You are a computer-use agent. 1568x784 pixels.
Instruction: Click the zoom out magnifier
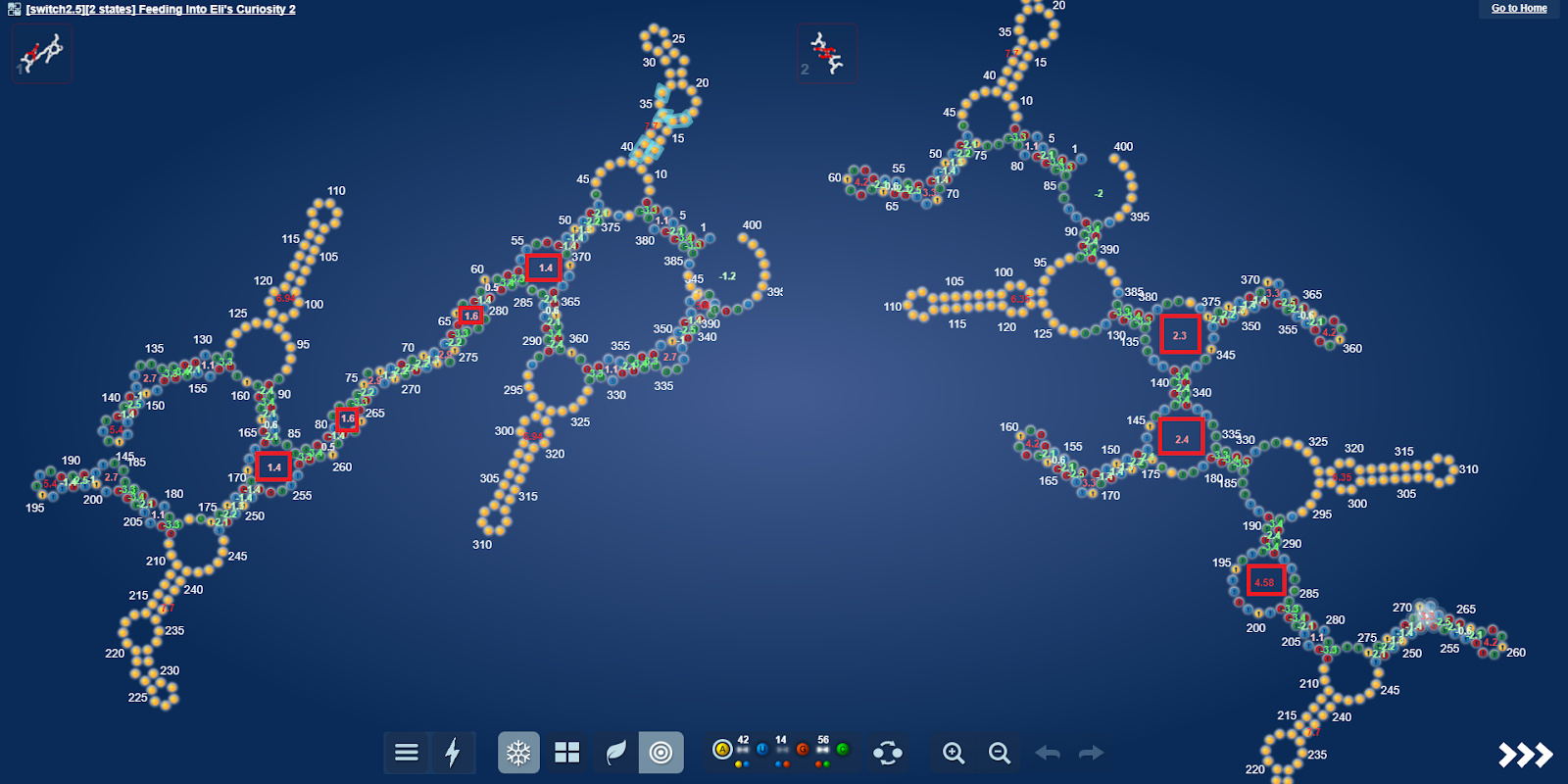tap(999, 753)
